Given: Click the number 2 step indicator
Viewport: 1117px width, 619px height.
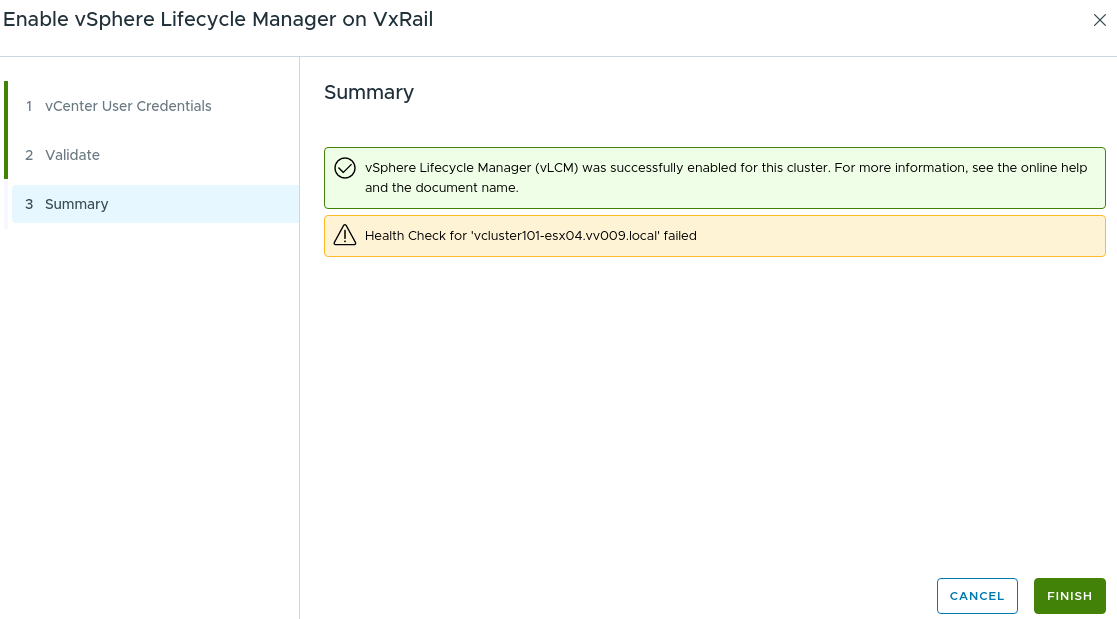Looking at the screenshot, I should pyautogui.click(x=27, y=155).
